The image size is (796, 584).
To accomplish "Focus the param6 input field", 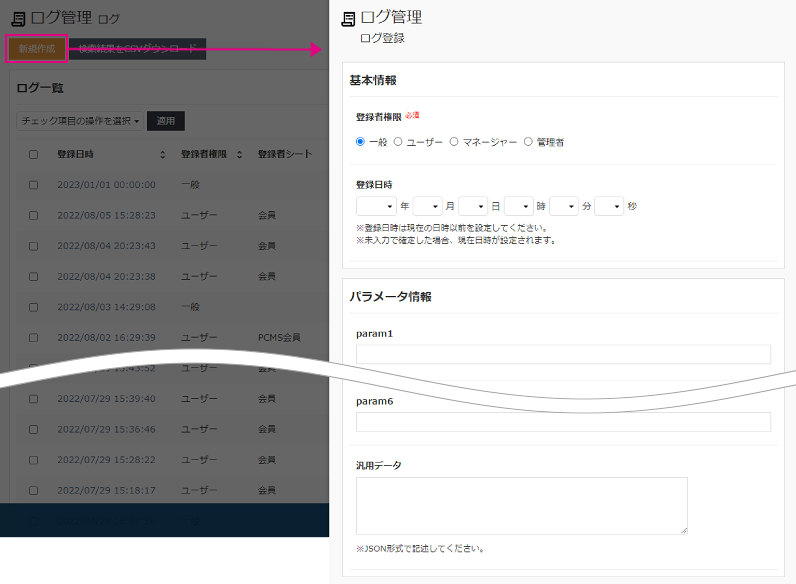I will 563,422.
